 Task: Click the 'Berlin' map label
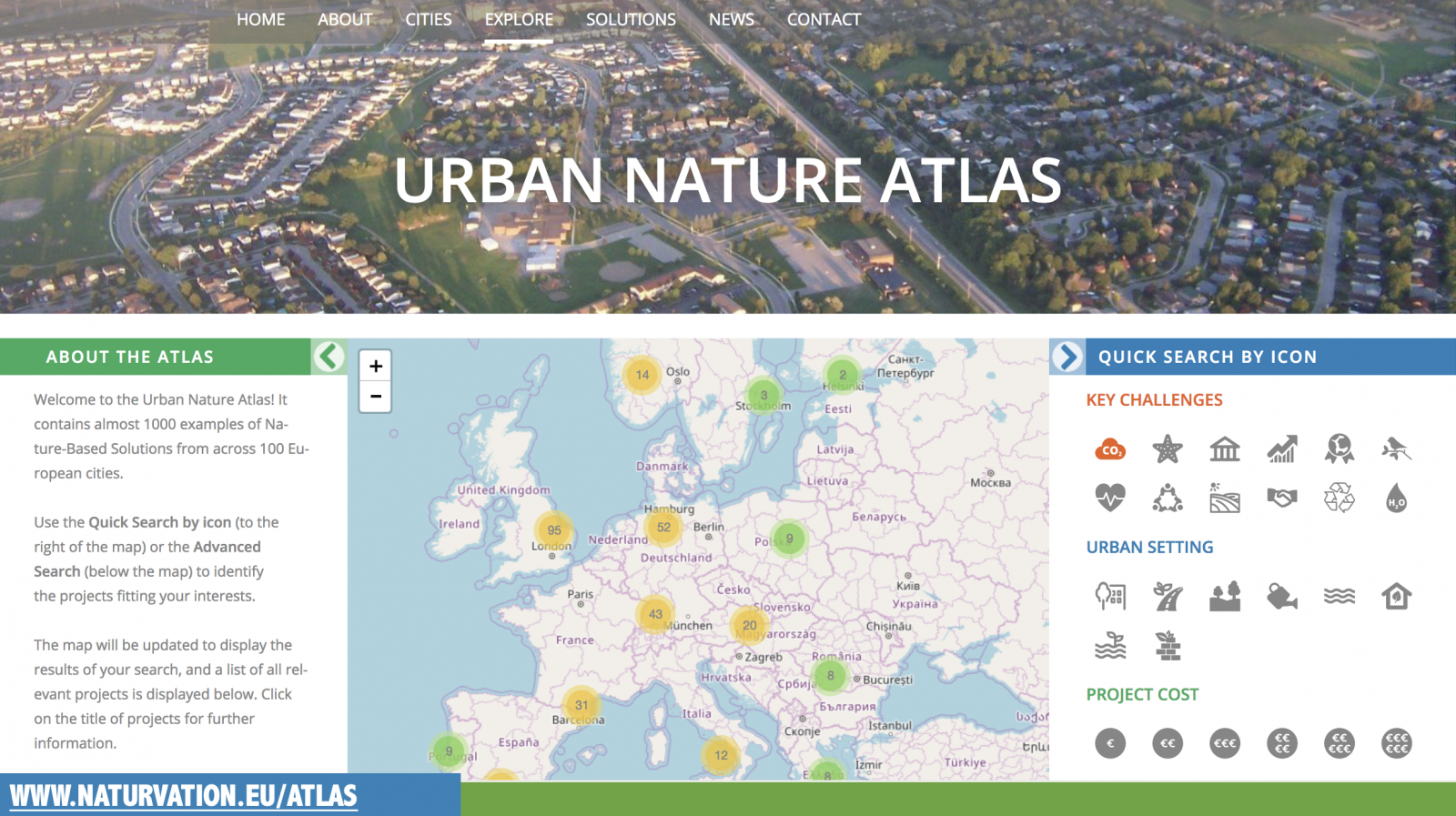coord(709,527)
